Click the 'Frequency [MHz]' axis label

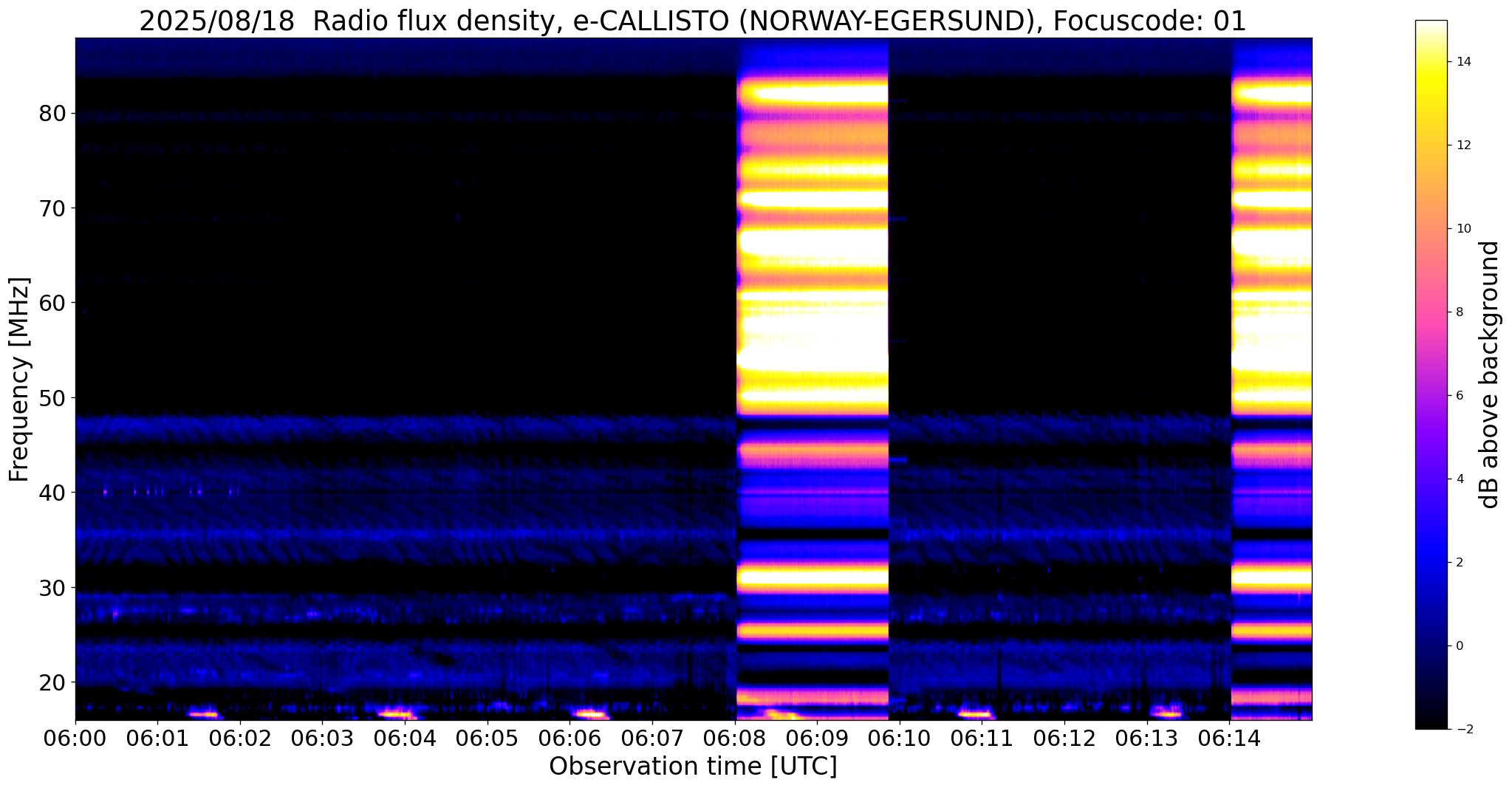[19, 380]
